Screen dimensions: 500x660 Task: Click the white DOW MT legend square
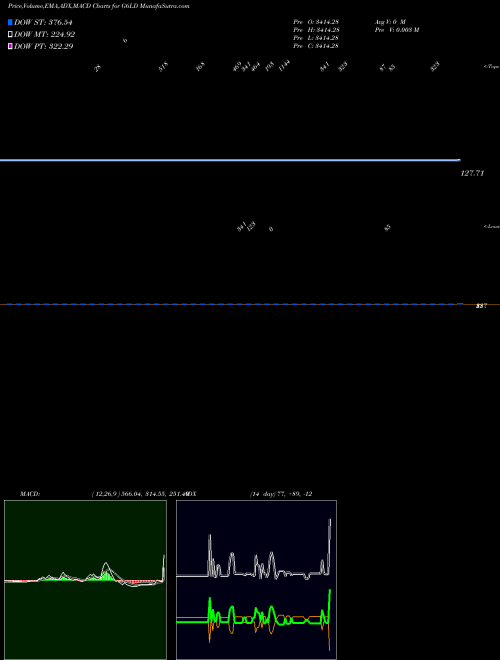(10, 35)
